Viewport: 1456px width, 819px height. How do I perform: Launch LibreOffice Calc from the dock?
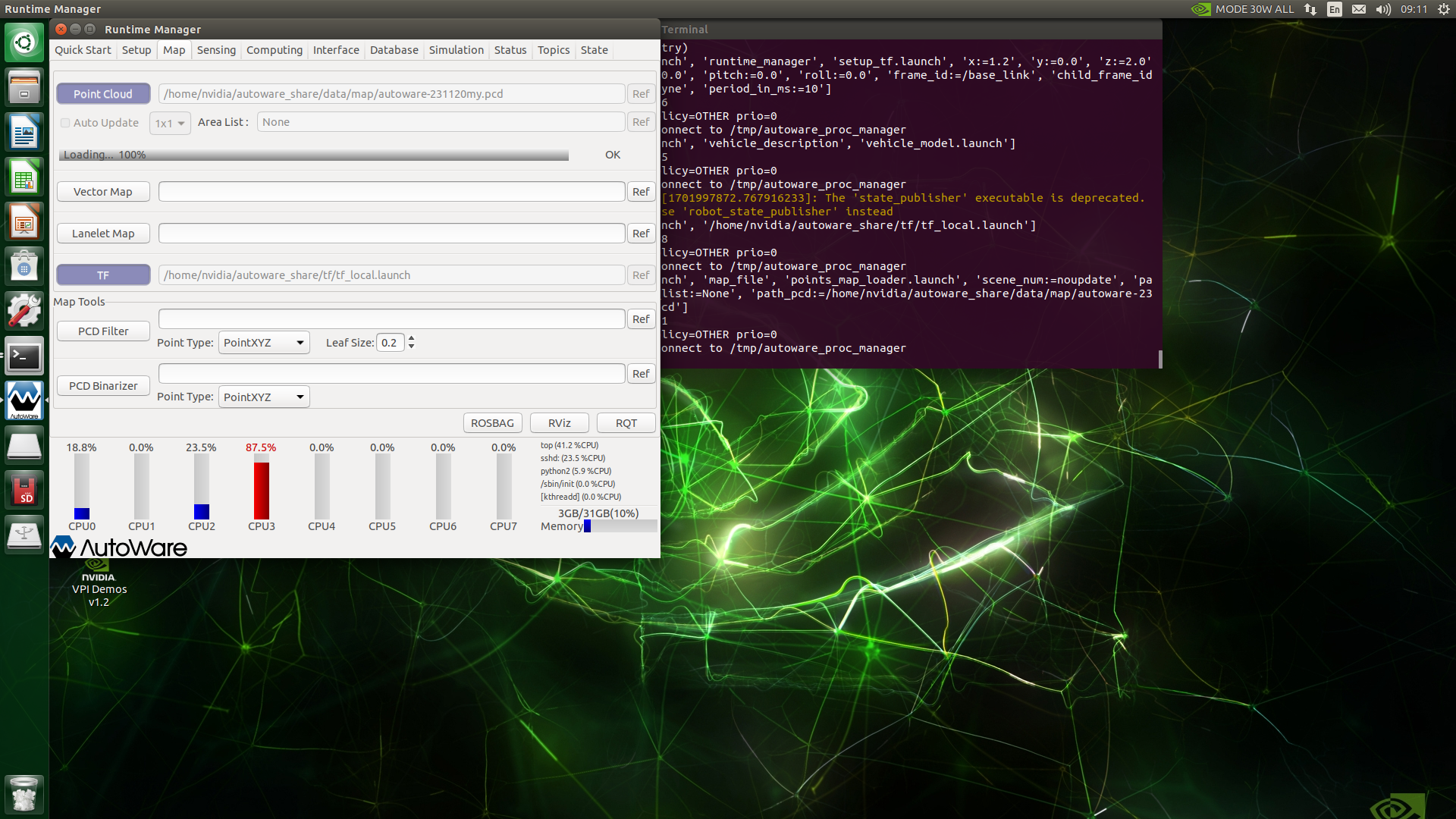pyautogui.click(x=24, y=177)
